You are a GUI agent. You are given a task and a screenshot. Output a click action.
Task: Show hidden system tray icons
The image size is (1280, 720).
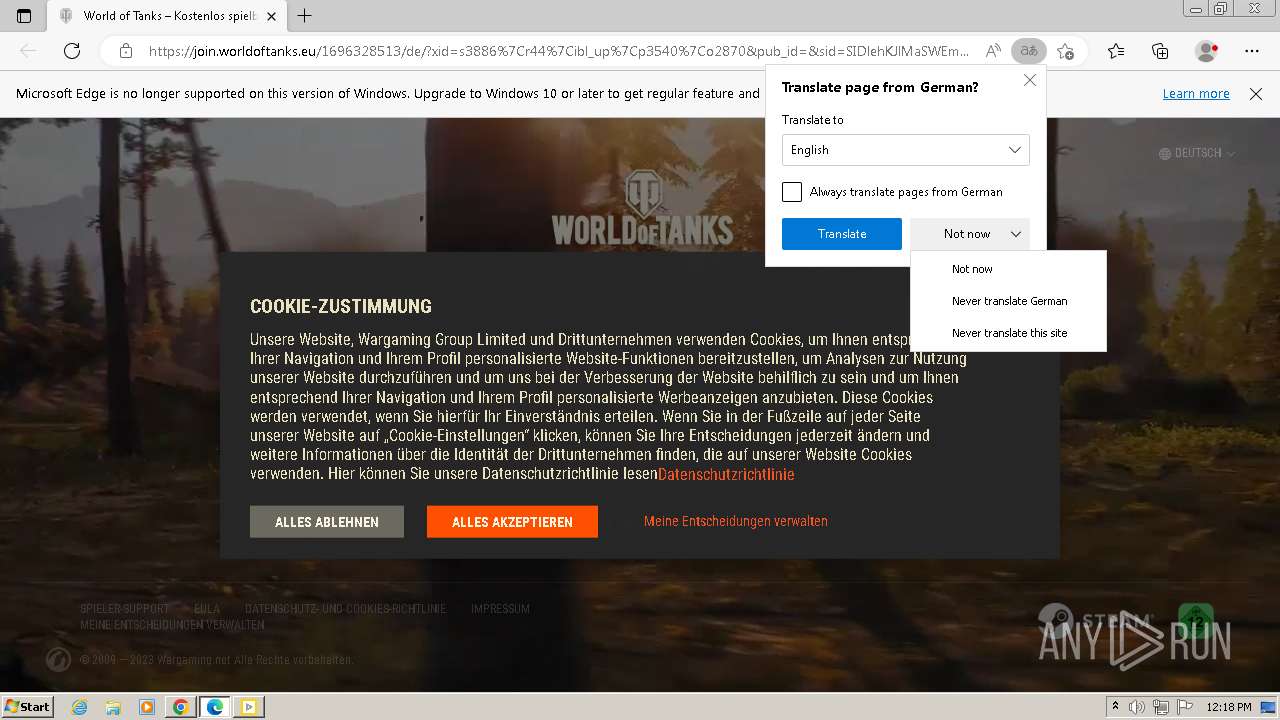tap(1115, 707)
